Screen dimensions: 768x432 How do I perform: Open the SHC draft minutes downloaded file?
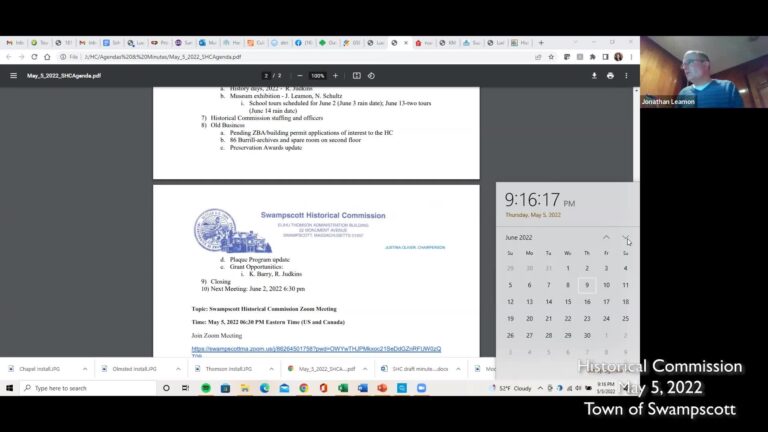tap(420, 368)
